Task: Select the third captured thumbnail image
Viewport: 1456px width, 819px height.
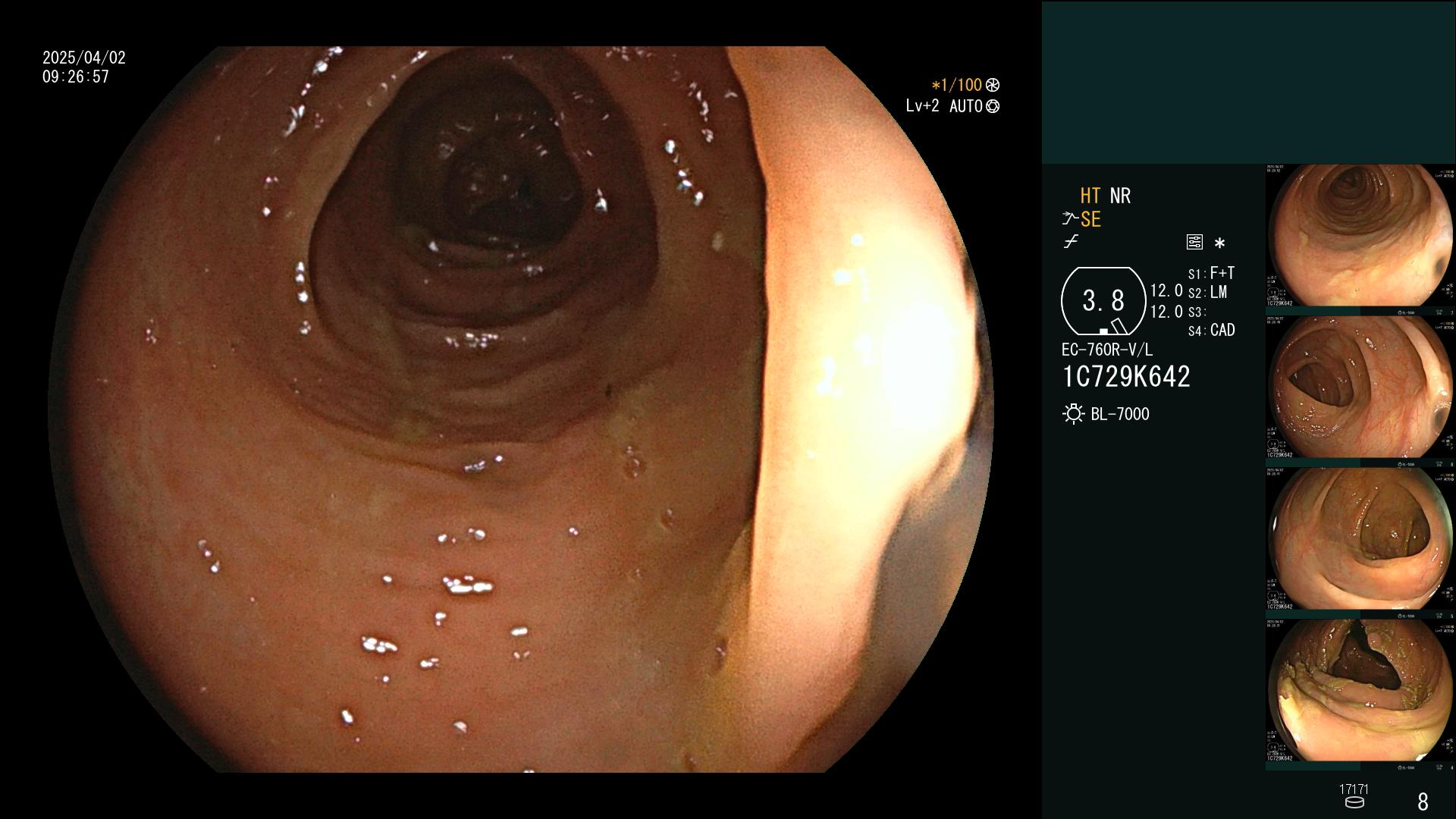Action: (1360, 538)
